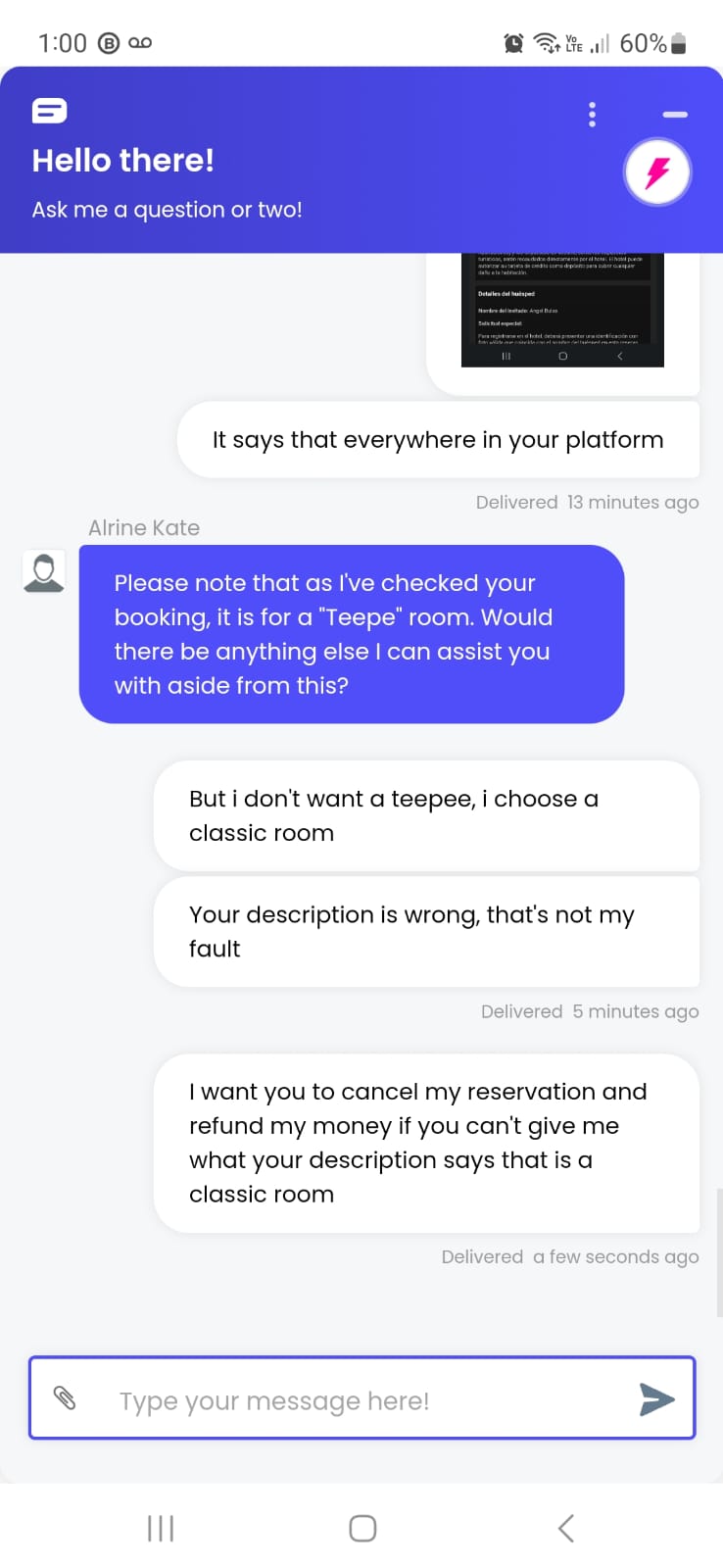The width and height of the screenshot is (723, 1568).
Task: Tap the pink lightning bolt button
Action: 657,172
